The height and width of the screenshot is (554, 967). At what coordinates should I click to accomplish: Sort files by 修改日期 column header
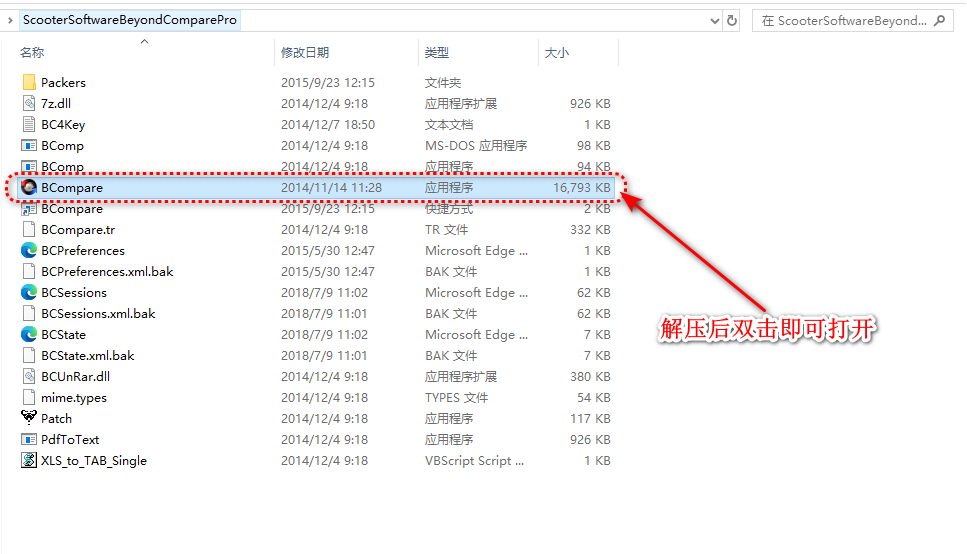(x=305, y=52)
